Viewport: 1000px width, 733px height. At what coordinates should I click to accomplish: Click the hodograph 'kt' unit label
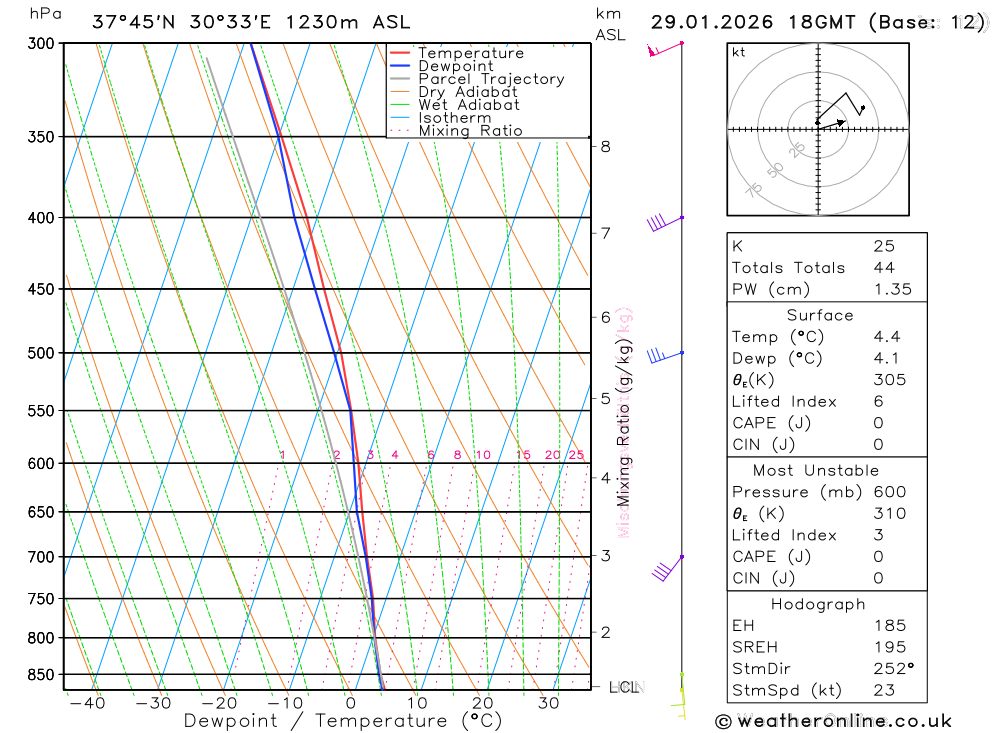[x=739, y=52]
